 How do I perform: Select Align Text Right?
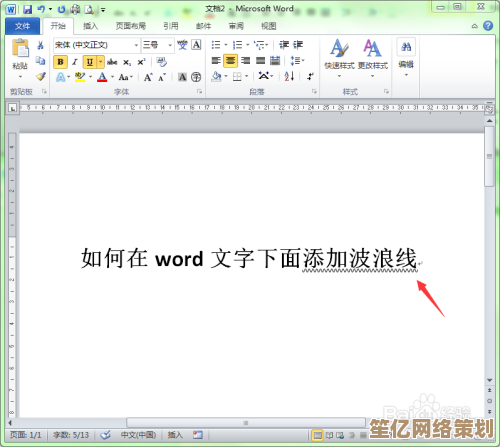tap(245, 61)
